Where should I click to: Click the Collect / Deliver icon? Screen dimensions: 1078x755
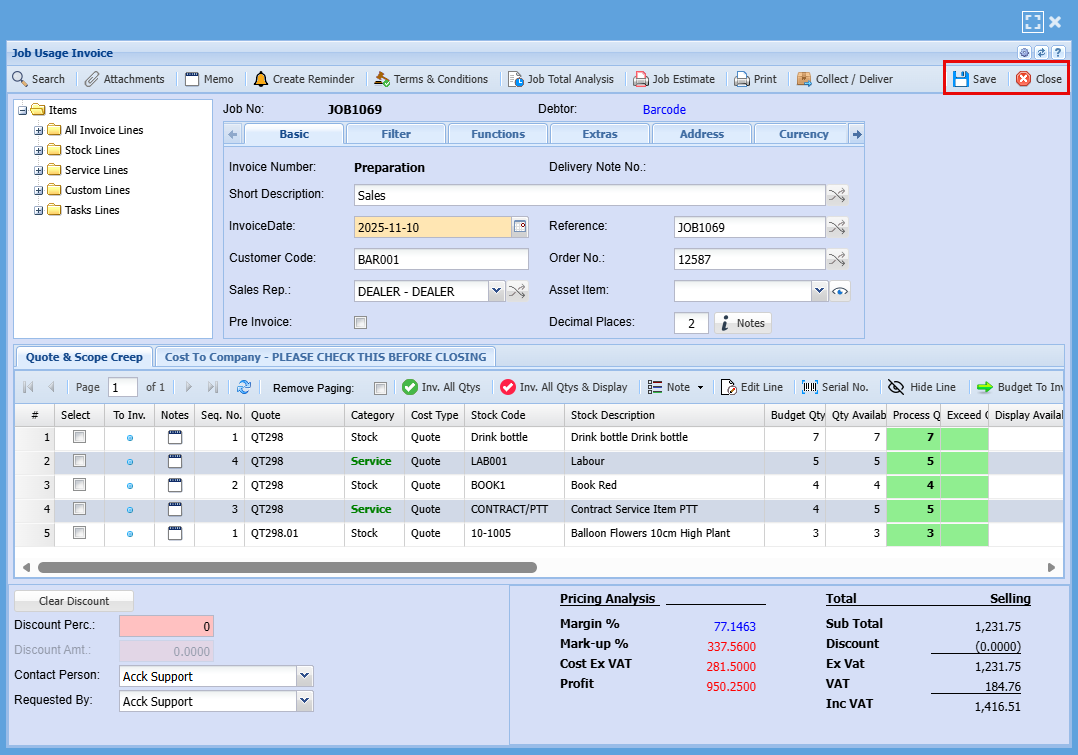(804, 79)
